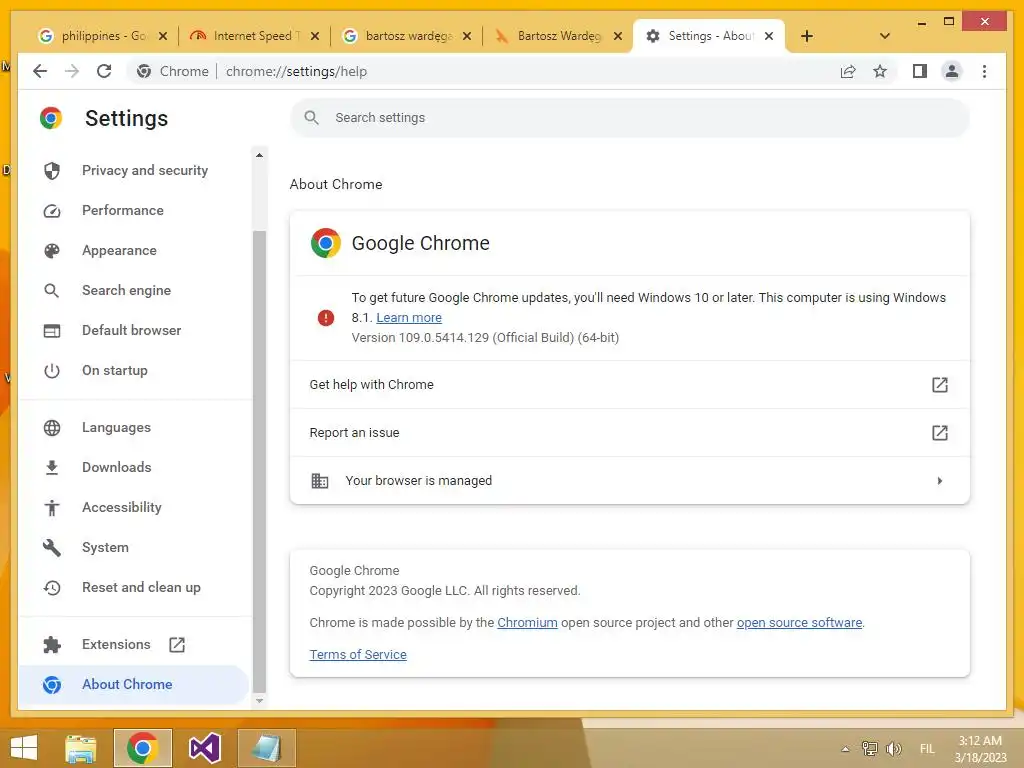This screenshot has width=1024, height=768.
Task: Click the address bar URL
Action: pyautogui.click(x=296, y=71)
